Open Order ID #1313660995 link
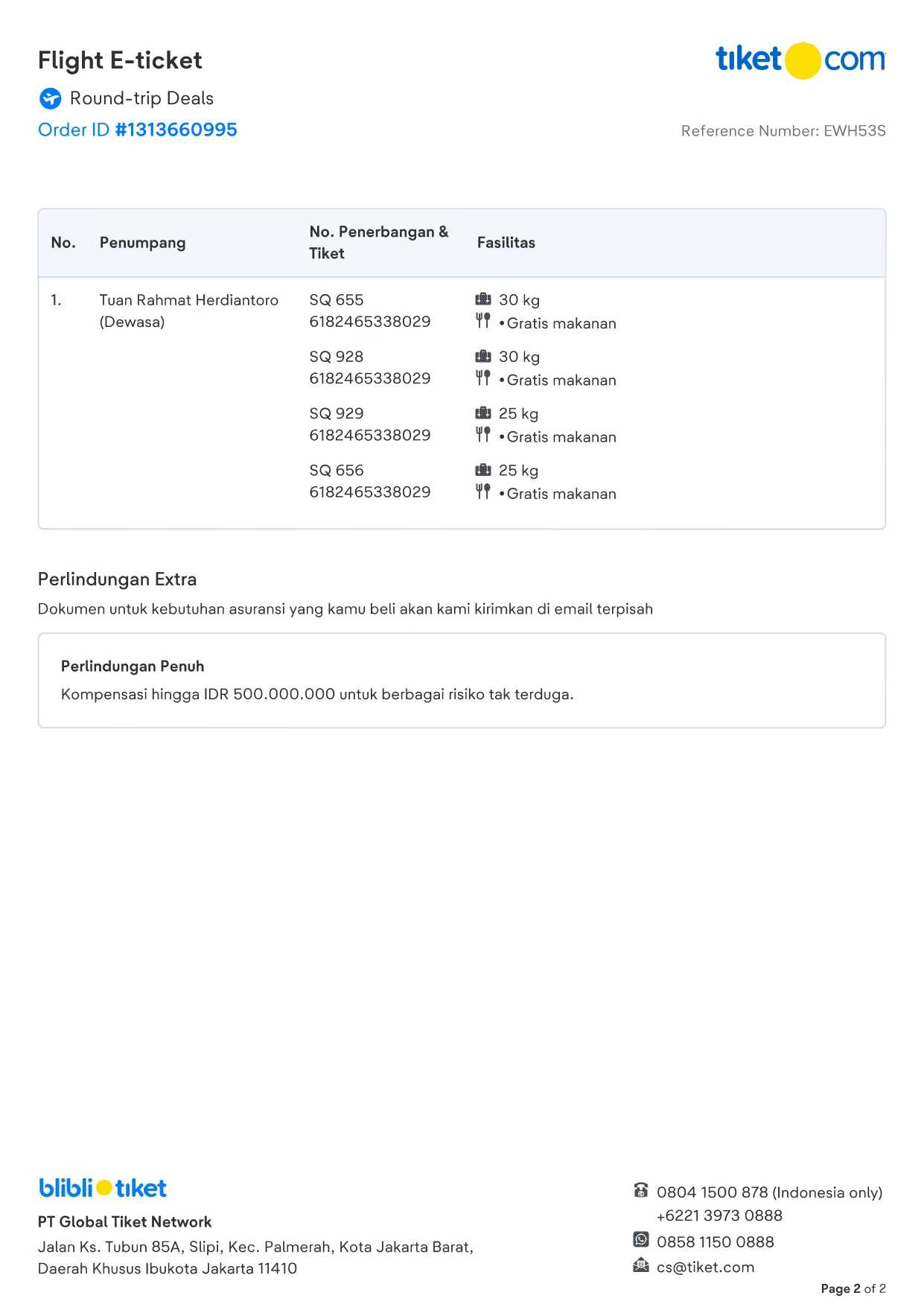This screenshot has height=1307, width=924. [x=138, y=130]
